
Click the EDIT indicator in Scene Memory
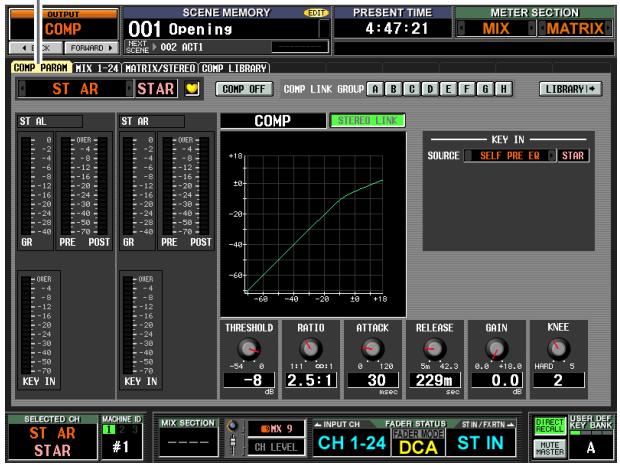click(x=316, y=13)
